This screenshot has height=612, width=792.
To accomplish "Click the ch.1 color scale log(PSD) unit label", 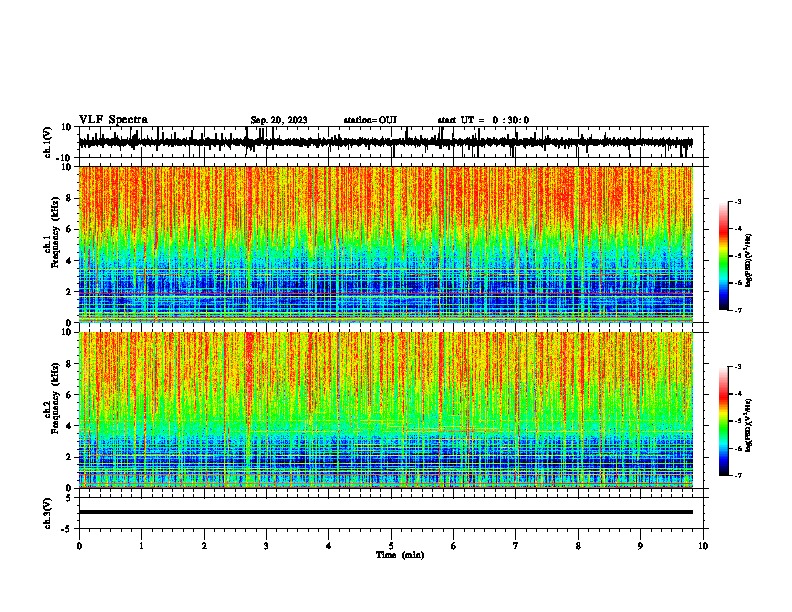I will (749, 260).
